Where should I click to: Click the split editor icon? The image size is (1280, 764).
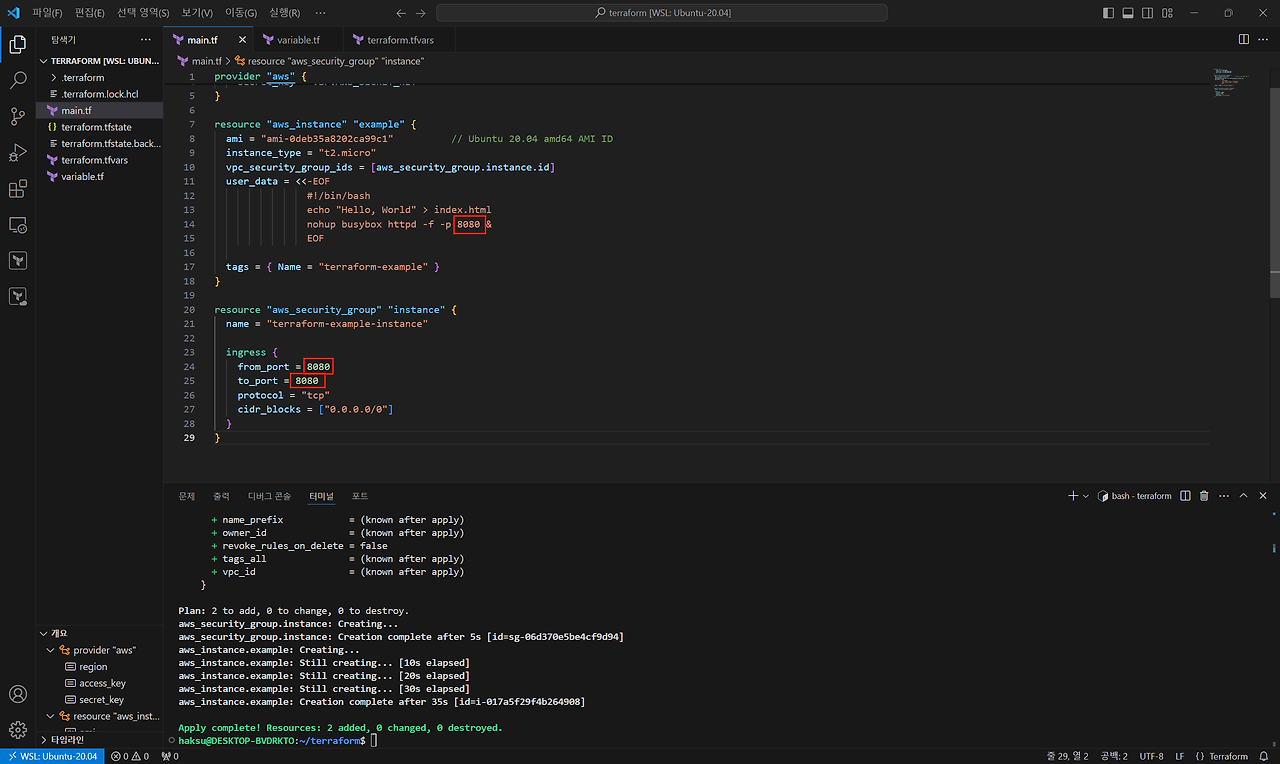coord(1243,39)
